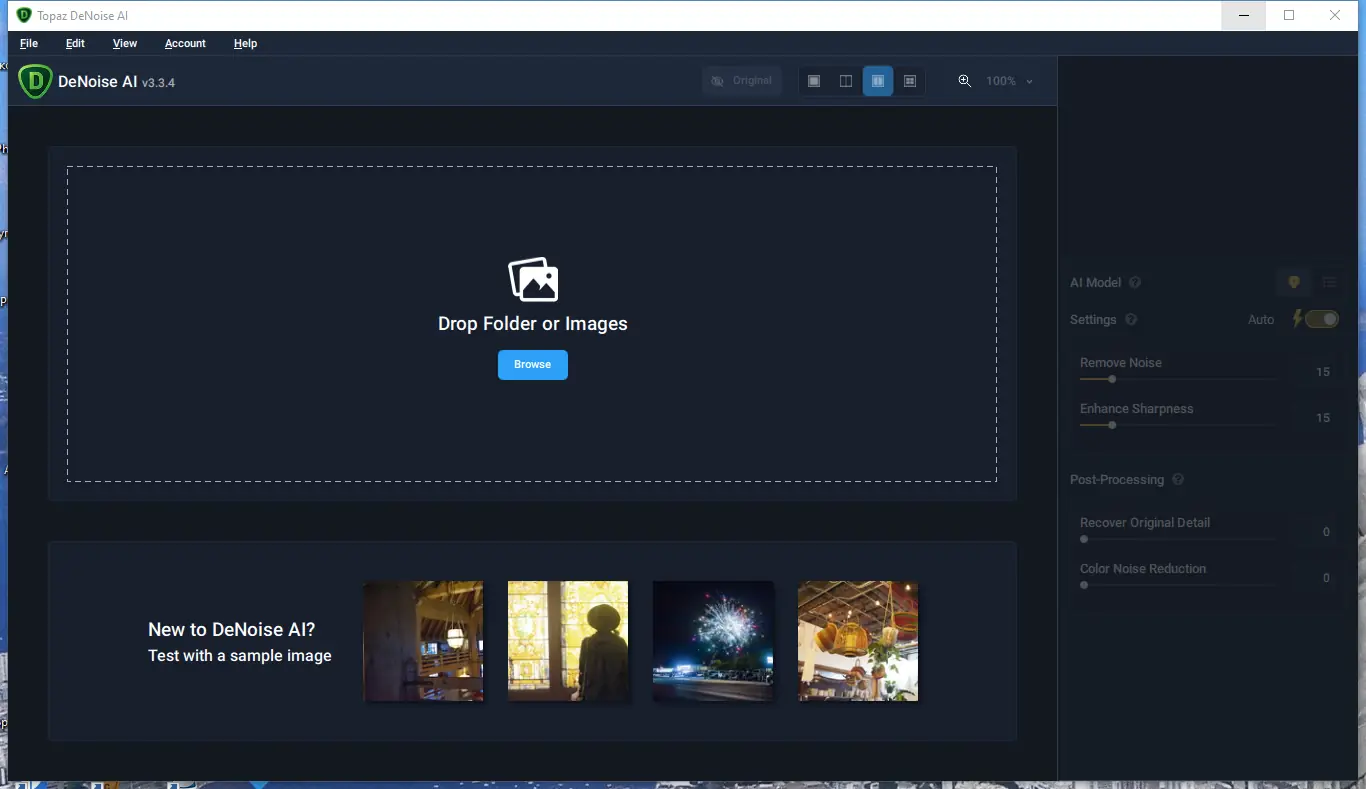The image size is (1366, 789).
Task: Toggle the Original preview button
Action: pos(742,81)
